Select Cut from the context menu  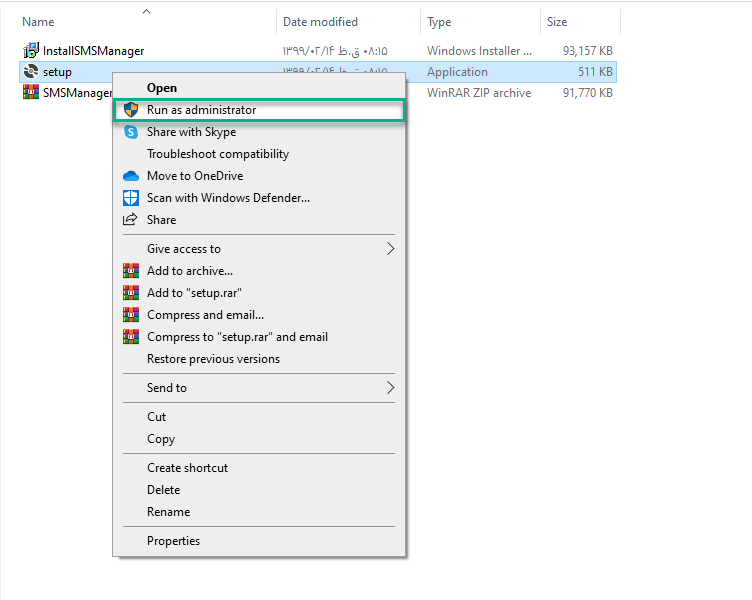pos(259,417)
